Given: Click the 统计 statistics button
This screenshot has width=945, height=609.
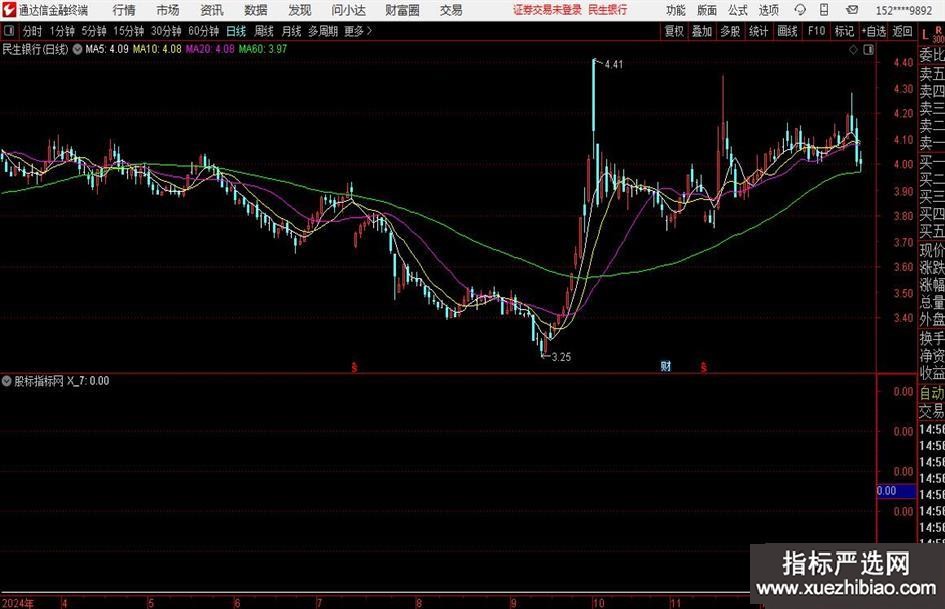Looking at the screenshot, I should click(758, 31).
